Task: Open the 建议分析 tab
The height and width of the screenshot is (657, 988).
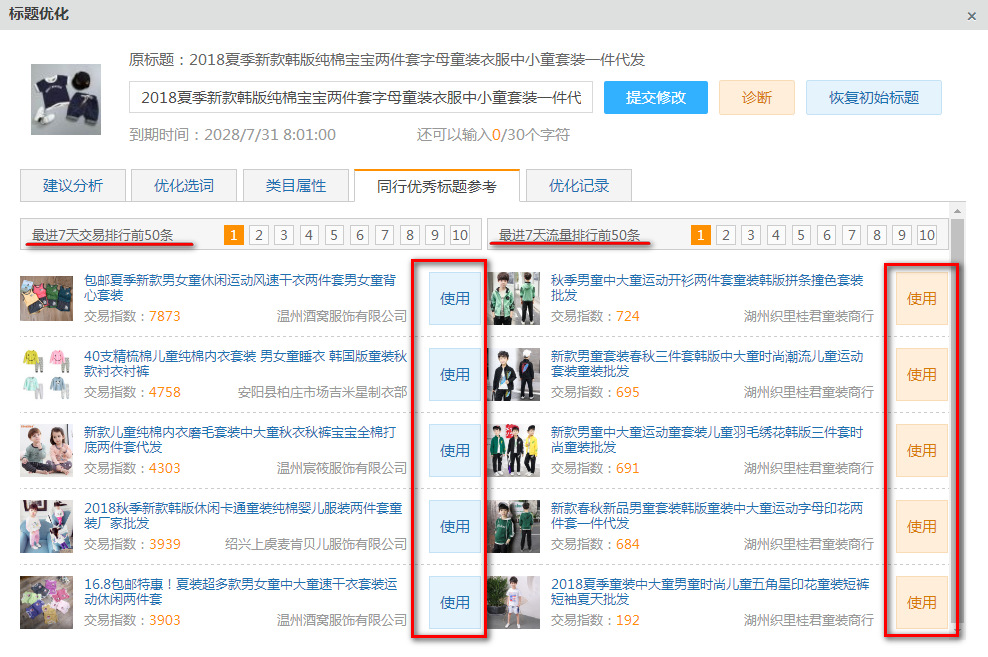Action: pos(72,185)
